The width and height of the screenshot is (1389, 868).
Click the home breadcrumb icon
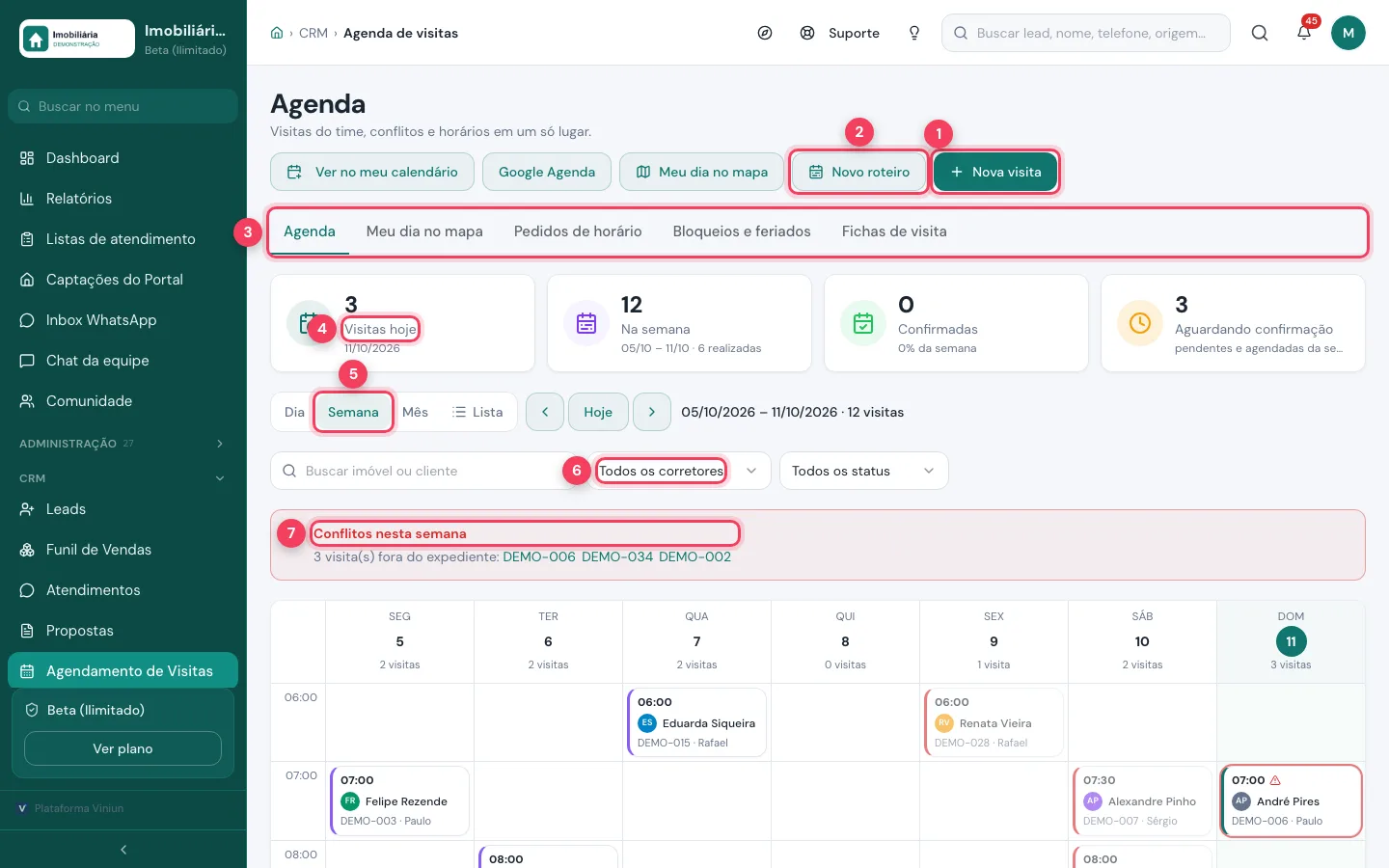277,33
